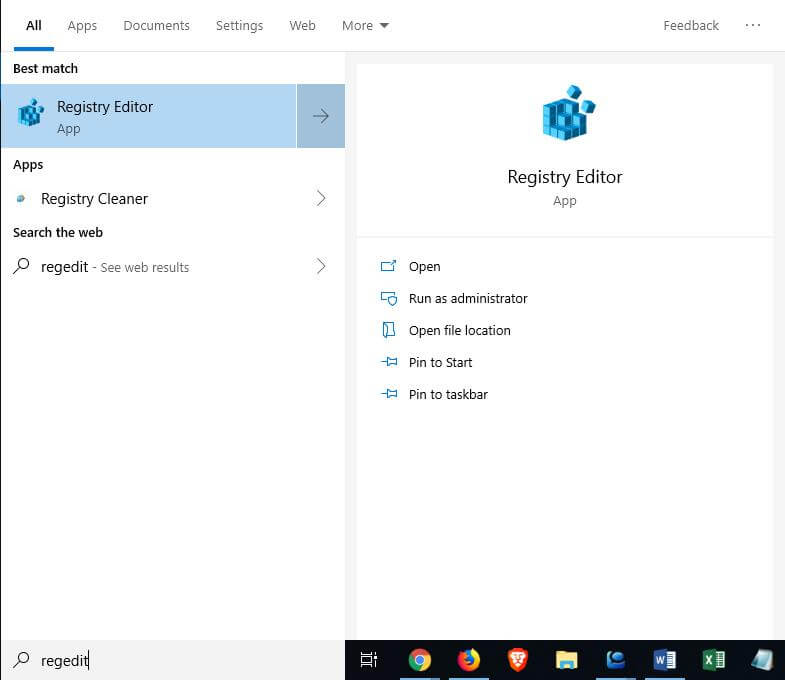This screenshot has height=680, width=785.
Task: Open Task View from taskbar
Action: (369, 660)
